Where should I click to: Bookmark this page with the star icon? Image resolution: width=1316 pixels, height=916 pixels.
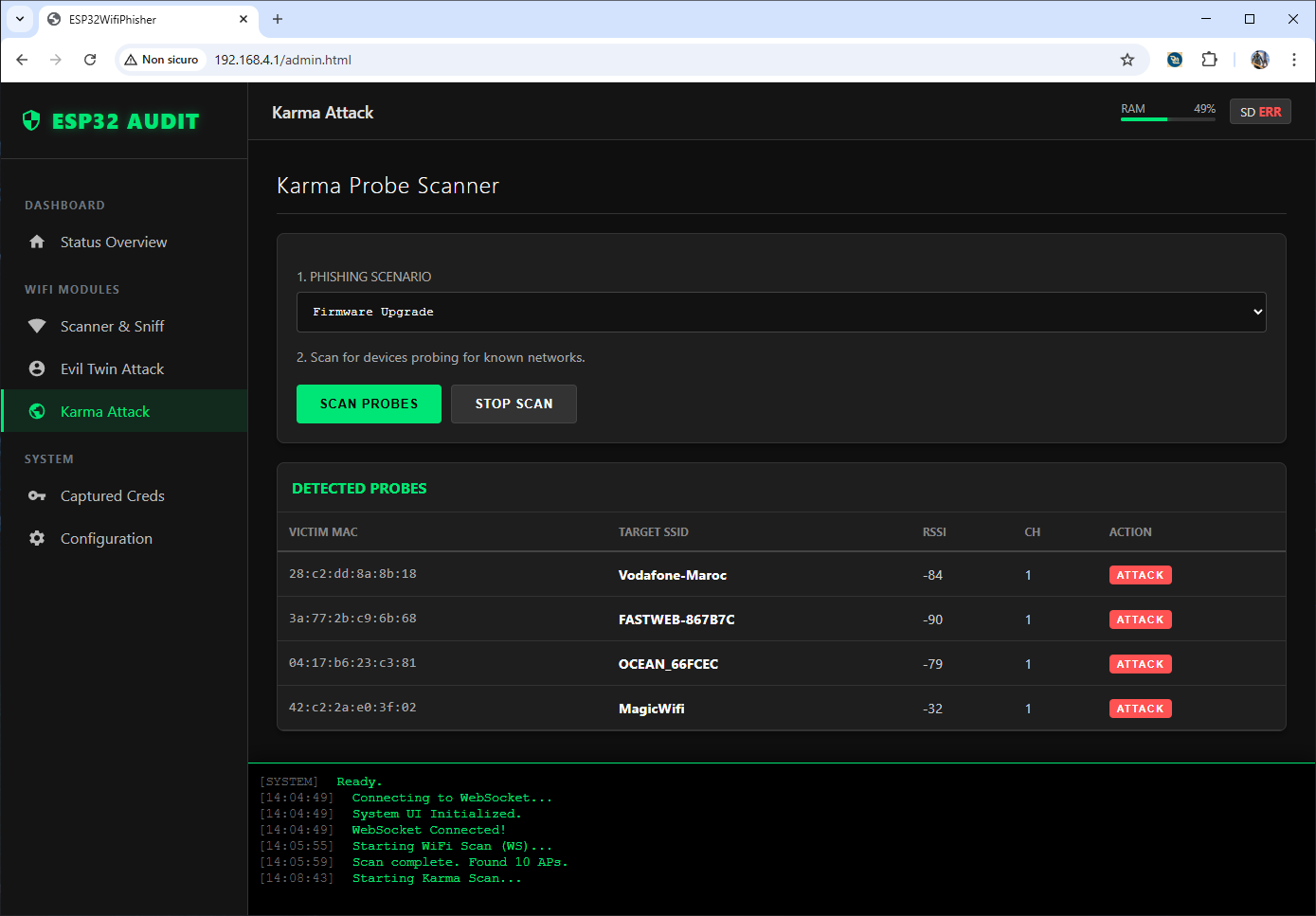(1127, 60)
